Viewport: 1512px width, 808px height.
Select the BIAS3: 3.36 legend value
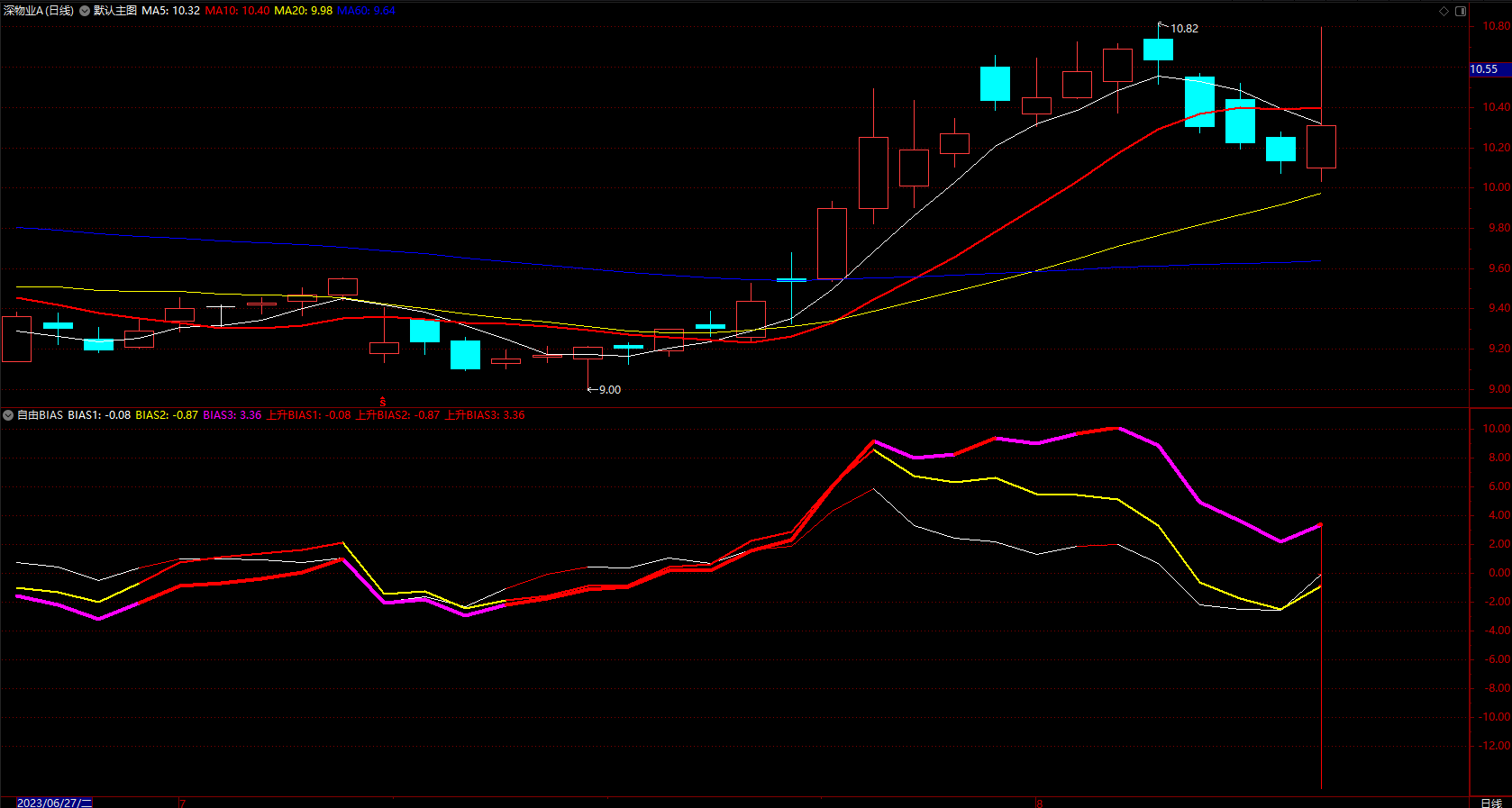click(x=232, y=415)
